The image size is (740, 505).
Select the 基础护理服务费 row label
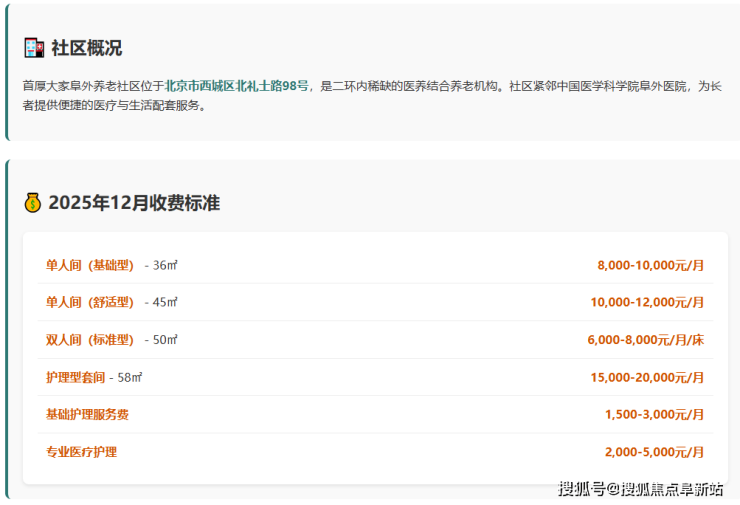tap(87, 414)
